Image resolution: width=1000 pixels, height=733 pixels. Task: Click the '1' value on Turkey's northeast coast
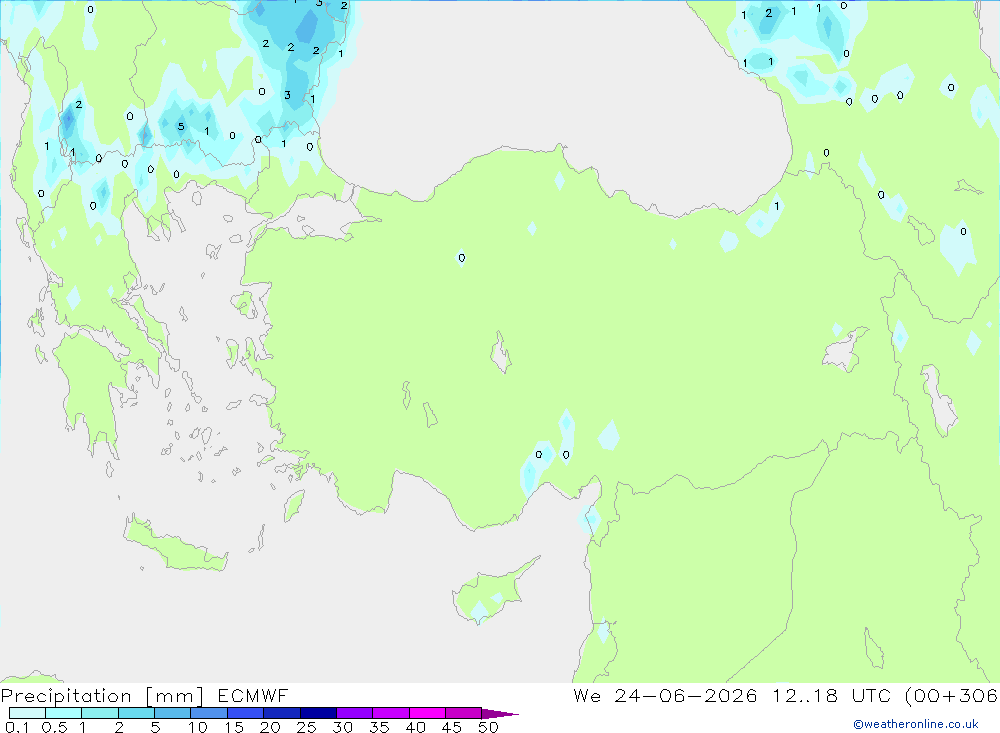777,206
